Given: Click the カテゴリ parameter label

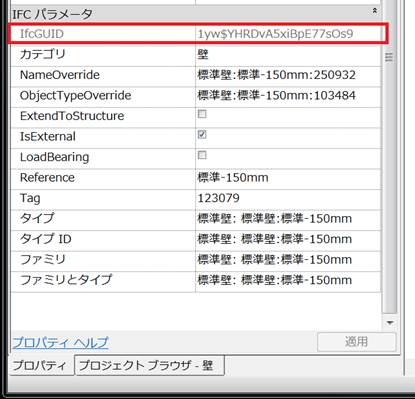Looking at the screenshot, I should tap(42, 54).
